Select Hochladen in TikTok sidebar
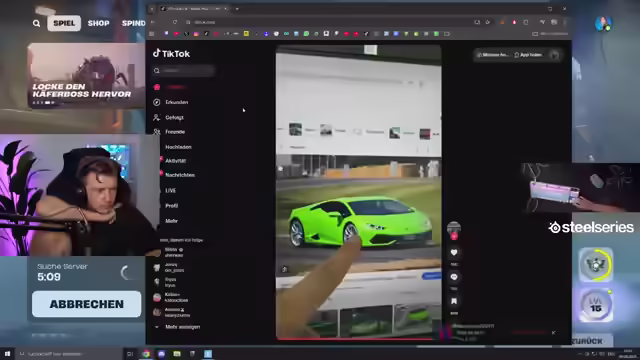Viewport: 640px width, 360px height. (x=178, y=147)
